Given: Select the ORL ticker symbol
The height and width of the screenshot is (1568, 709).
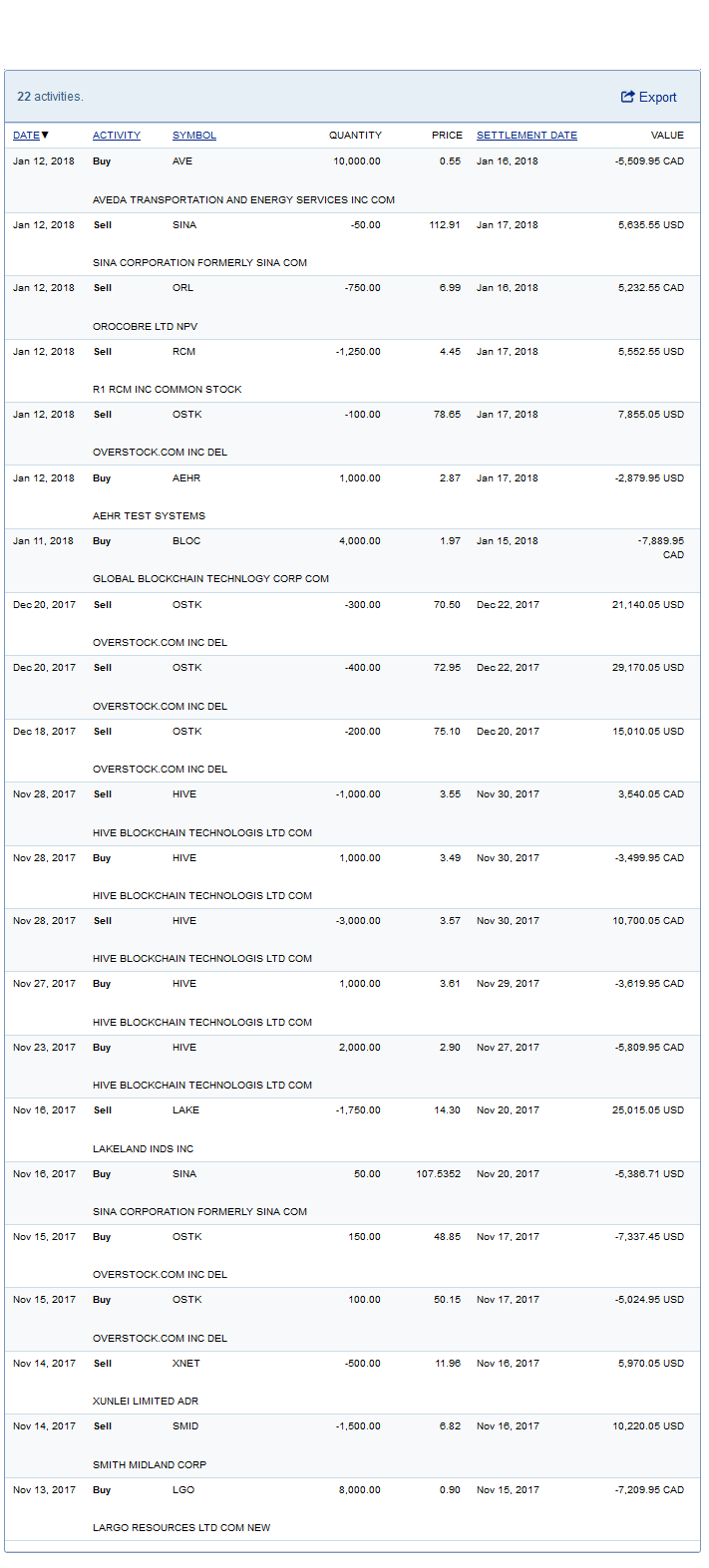Looking at the screenshot, I should click(x=182, y=288).
